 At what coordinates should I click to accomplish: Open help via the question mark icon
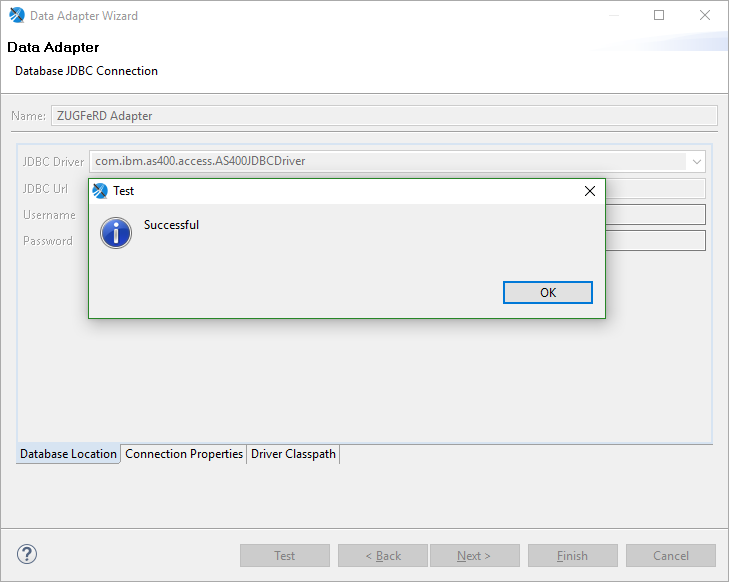point(27,554)
